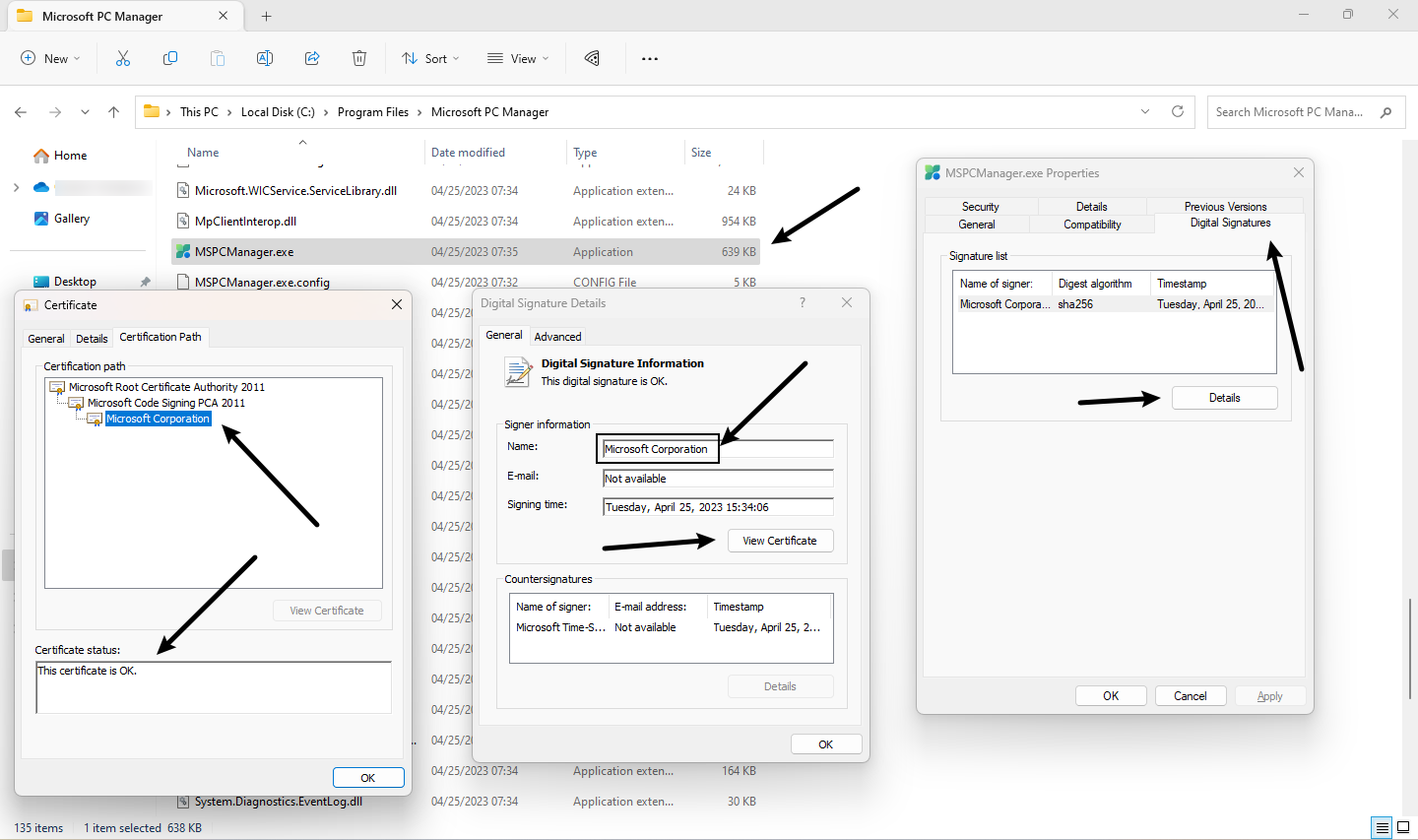Select Microsoft.WICService.ServiceLibrary.dll file

[295, 191]
